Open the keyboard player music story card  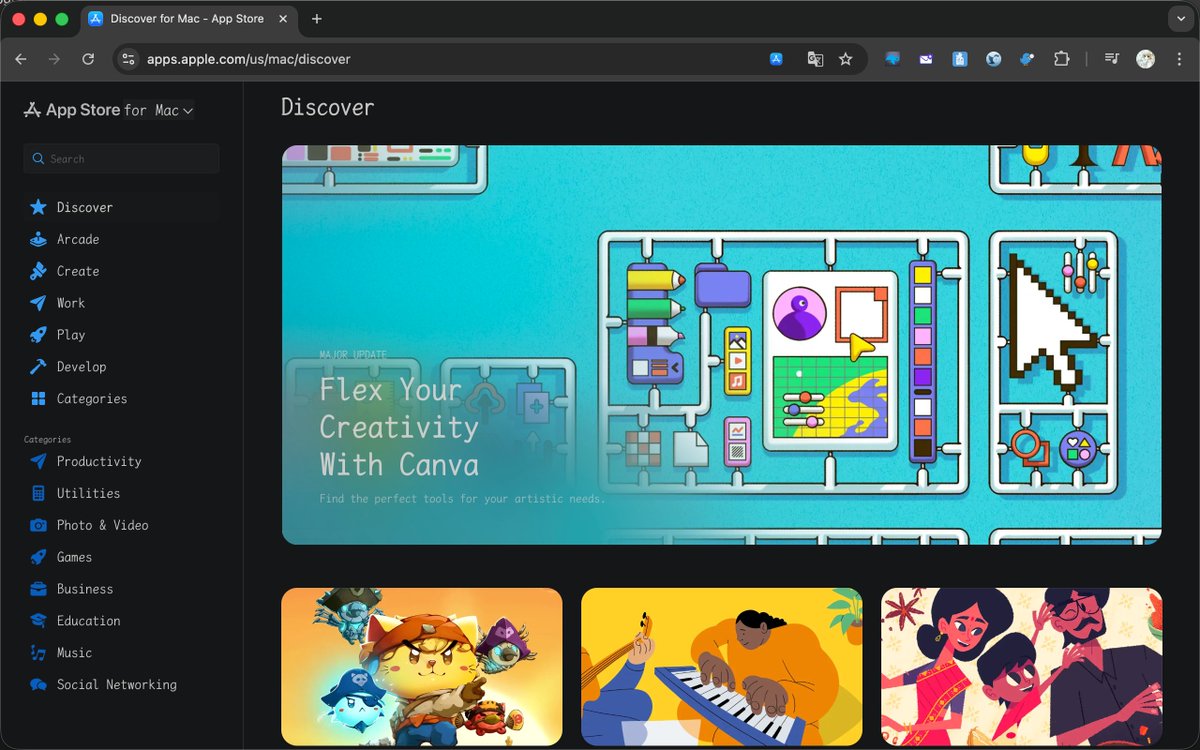tap(721, 666)
